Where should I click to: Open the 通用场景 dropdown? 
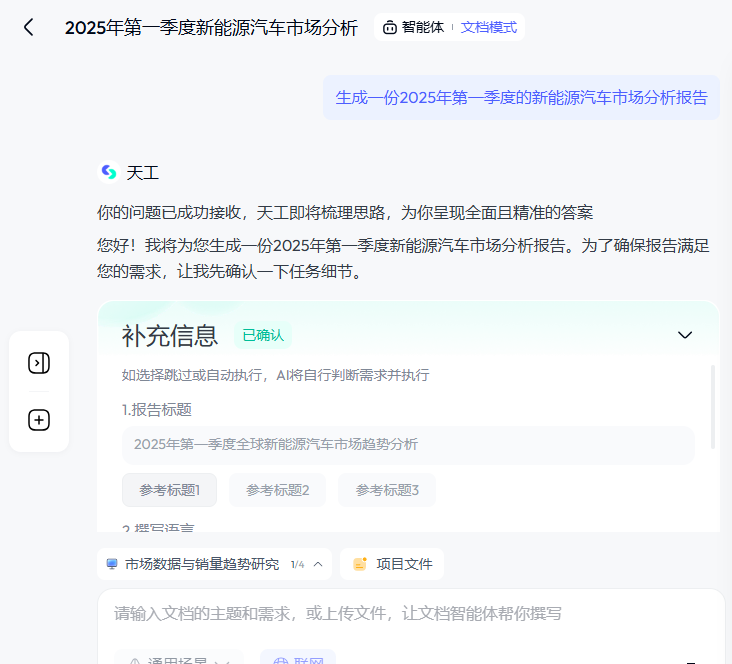[179, 658]
